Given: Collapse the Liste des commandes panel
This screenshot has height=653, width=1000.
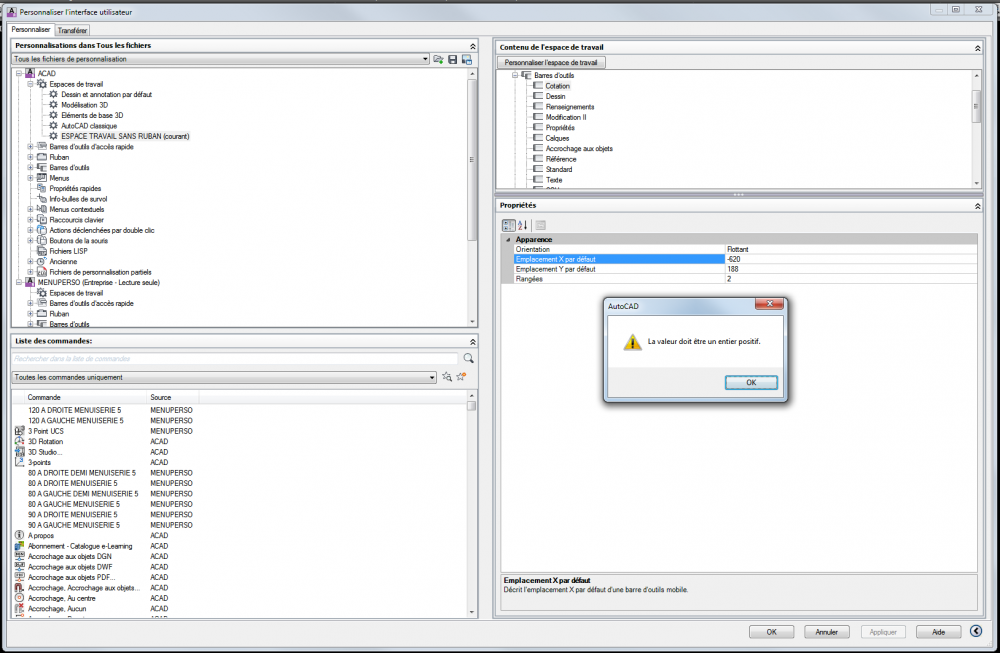Looking at the screenshot, I should point(473,342).
